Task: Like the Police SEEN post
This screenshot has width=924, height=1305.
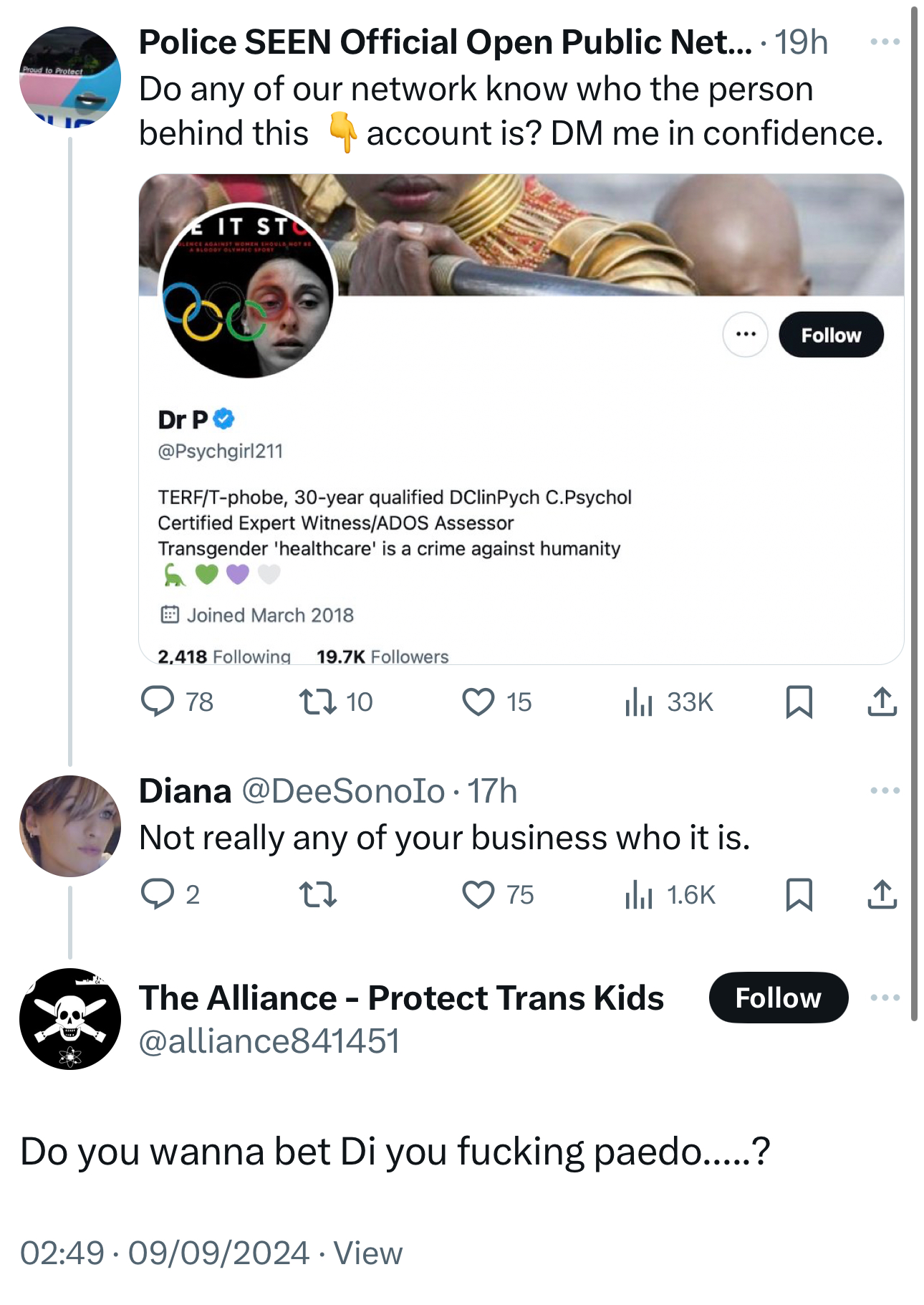Action: point(478,702)
